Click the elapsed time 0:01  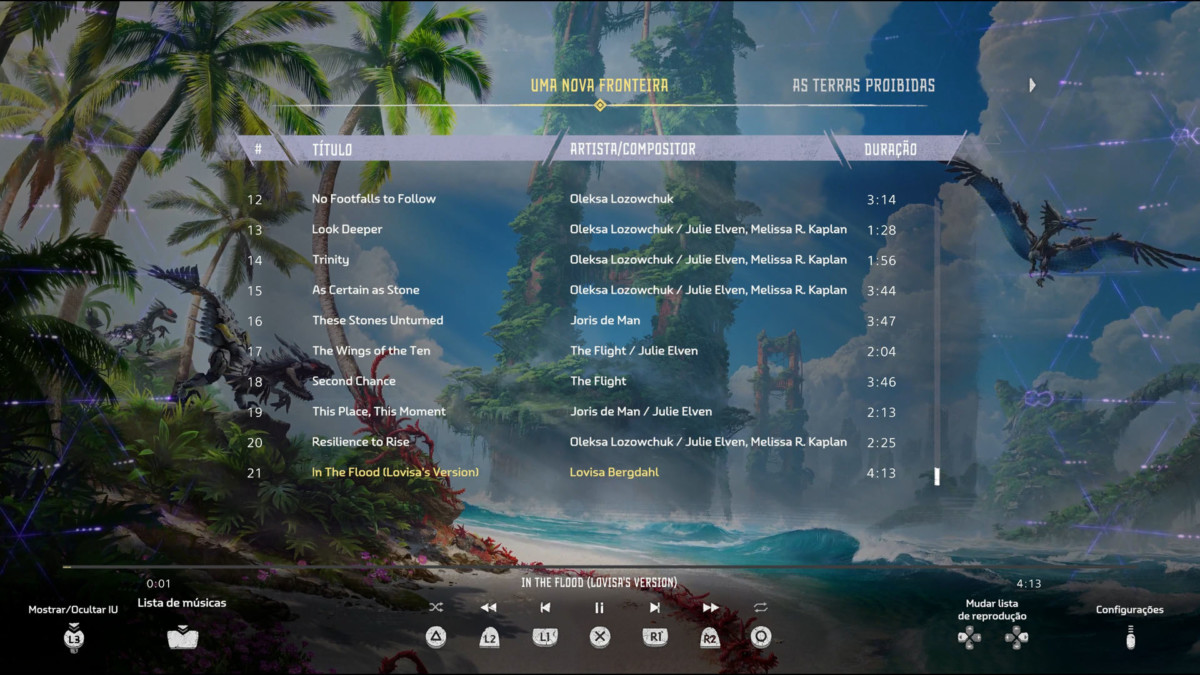point(159,584)
